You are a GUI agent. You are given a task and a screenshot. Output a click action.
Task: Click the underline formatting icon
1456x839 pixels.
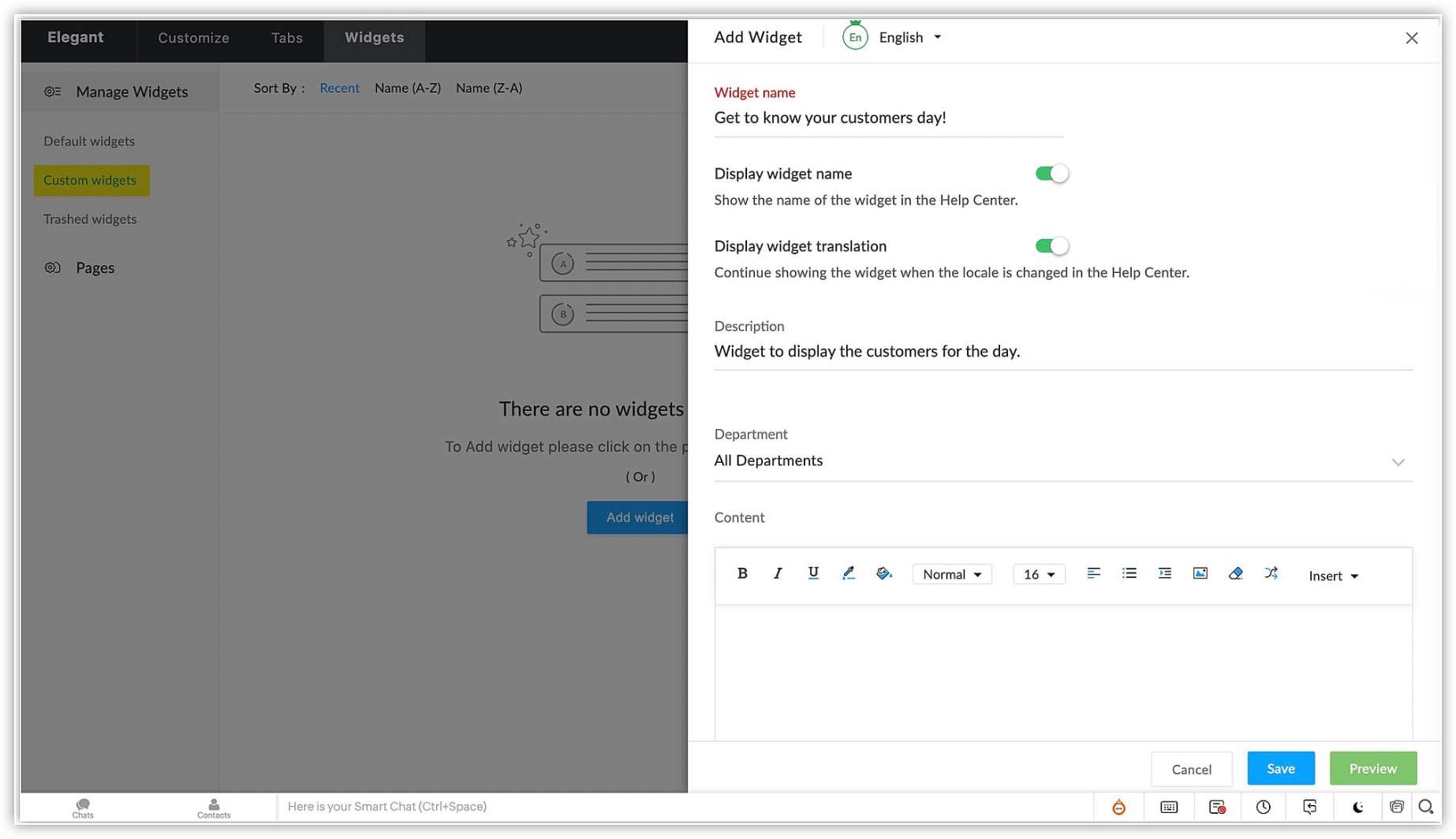(812, 574)
